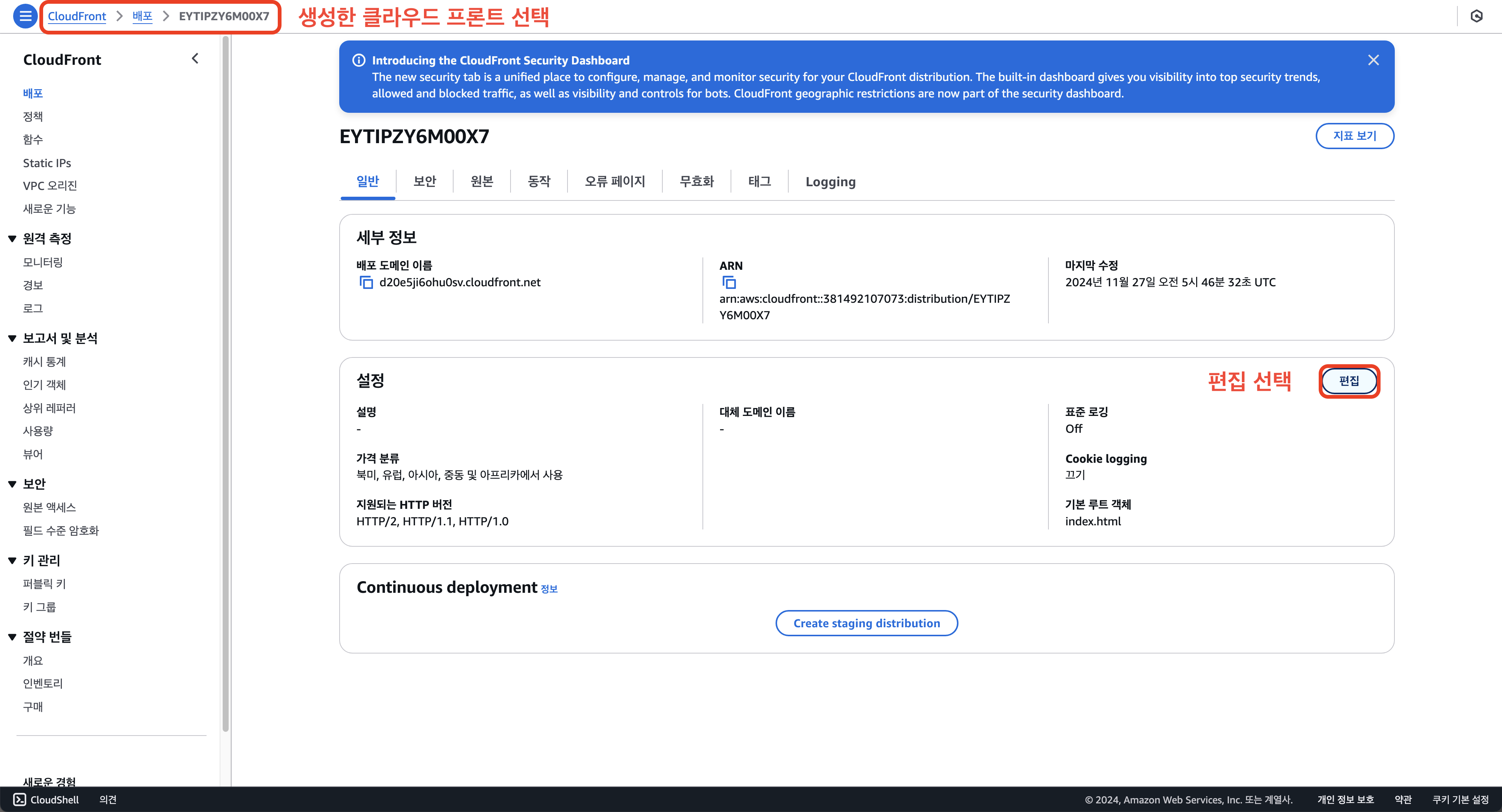Open the hamburger navigation menu icon

pos(25,16)
